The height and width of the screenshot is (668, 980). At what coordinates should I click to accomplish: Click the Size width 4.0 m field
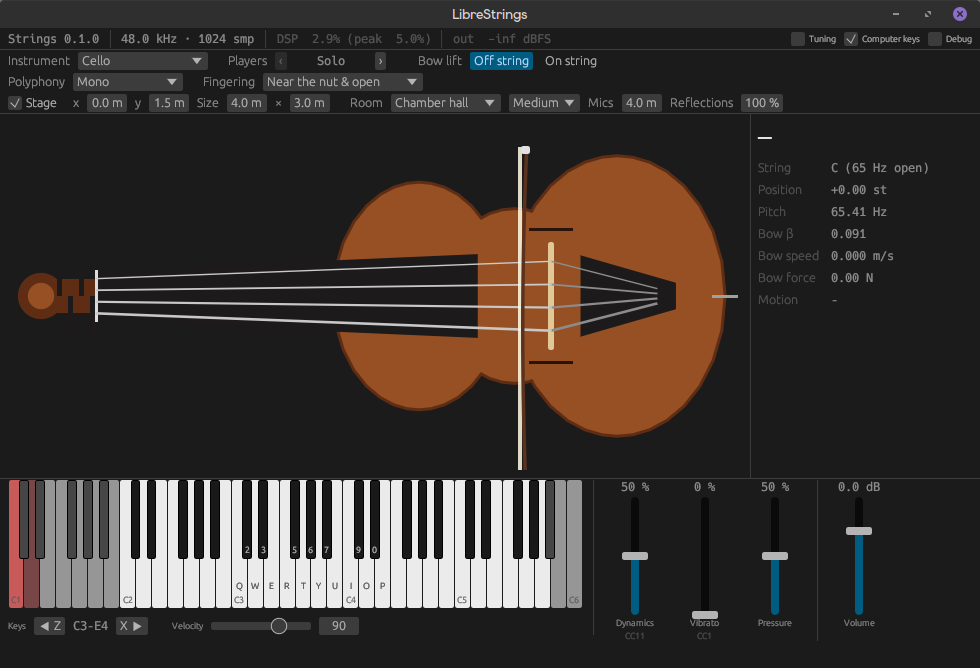pos(246,102)
